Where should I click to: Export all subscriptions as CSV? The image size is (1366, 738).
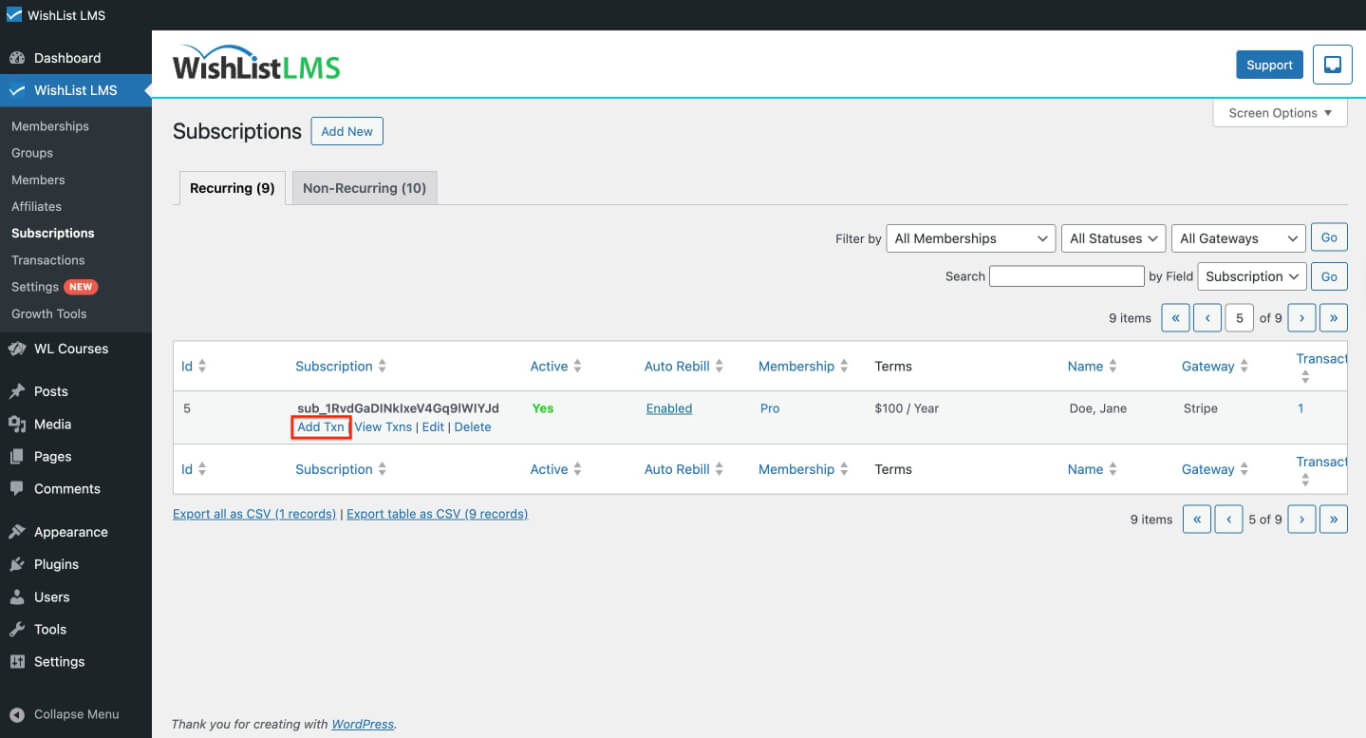[x=254, y=513]
